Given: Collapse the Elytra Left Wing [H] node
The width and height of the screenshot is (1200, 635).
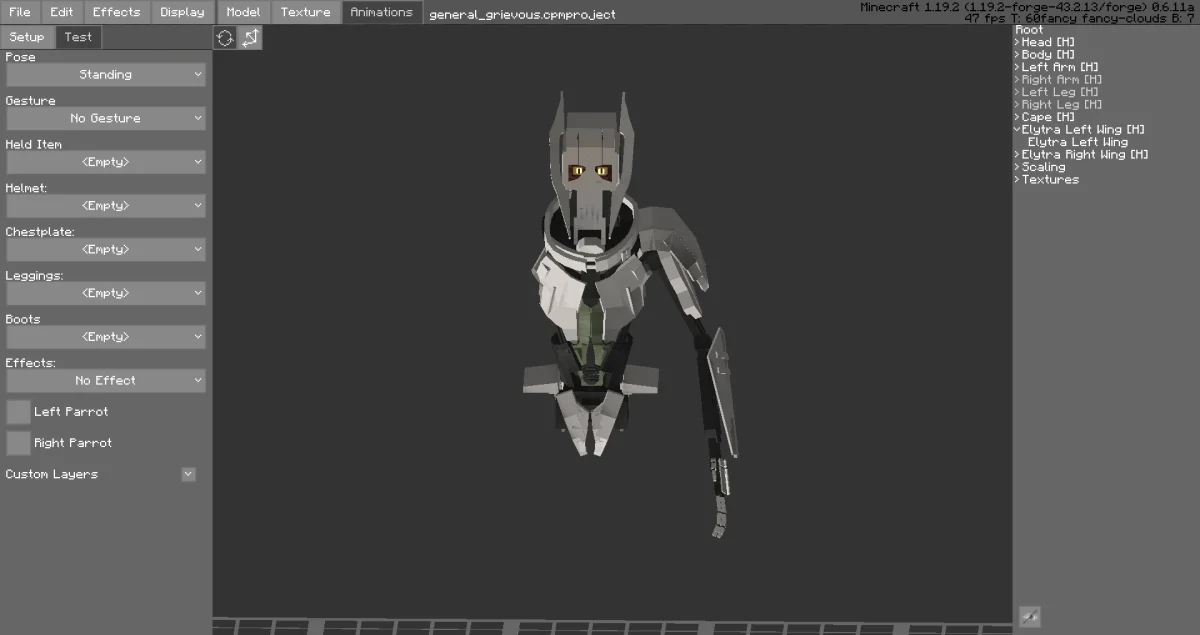Looking at the screenshot, I should [1017, 130].
